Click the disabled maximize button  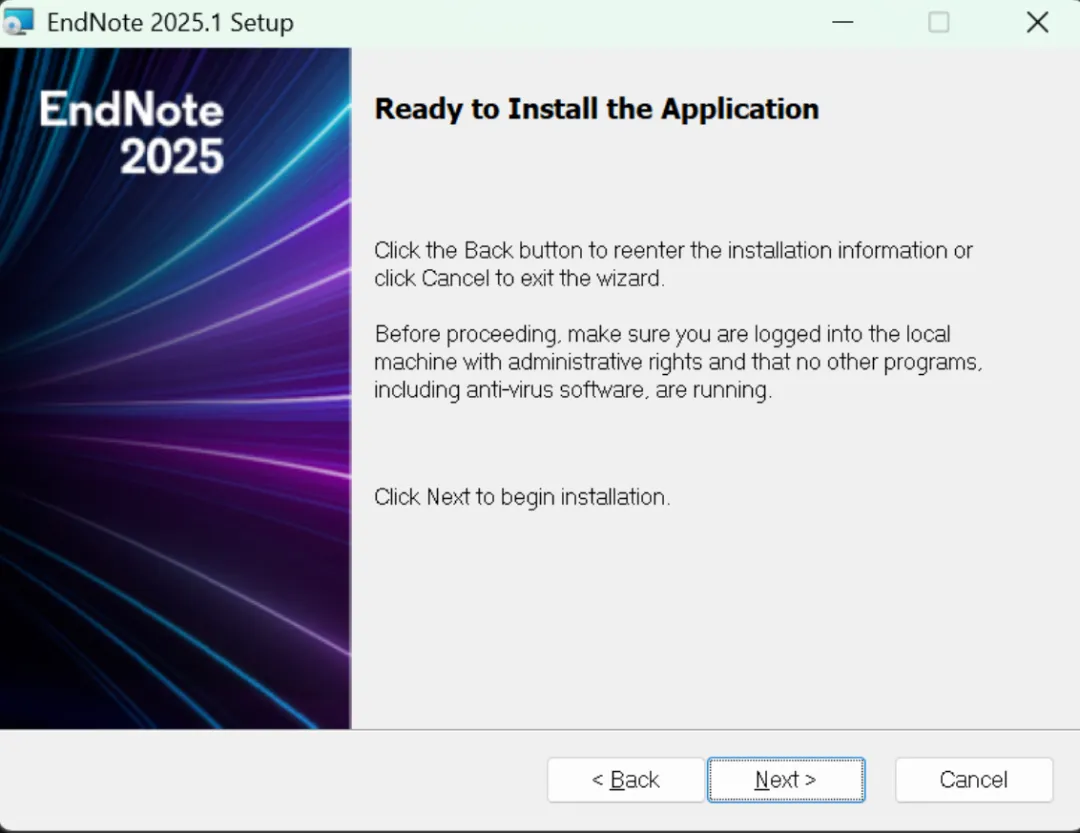(939, 22)
